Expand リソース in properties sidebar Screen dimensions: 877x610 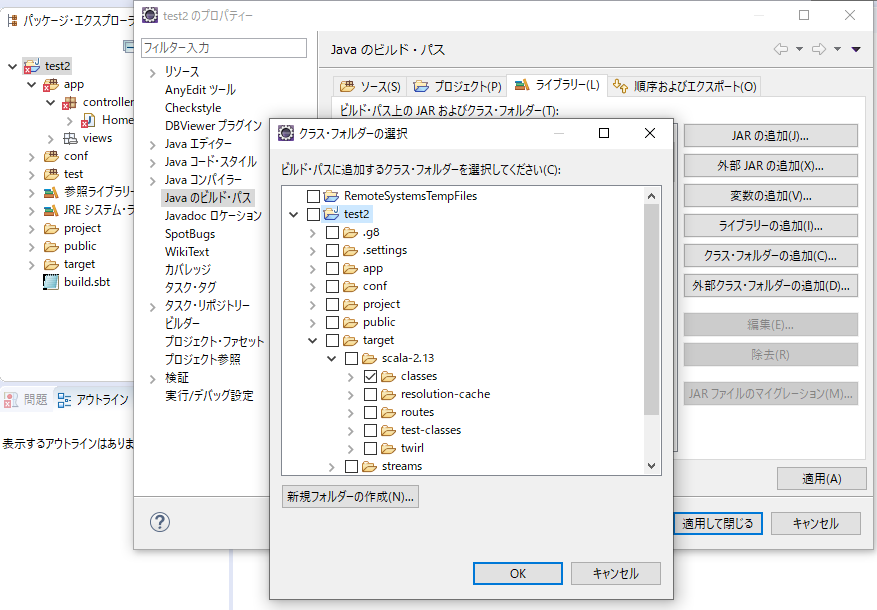153,73
